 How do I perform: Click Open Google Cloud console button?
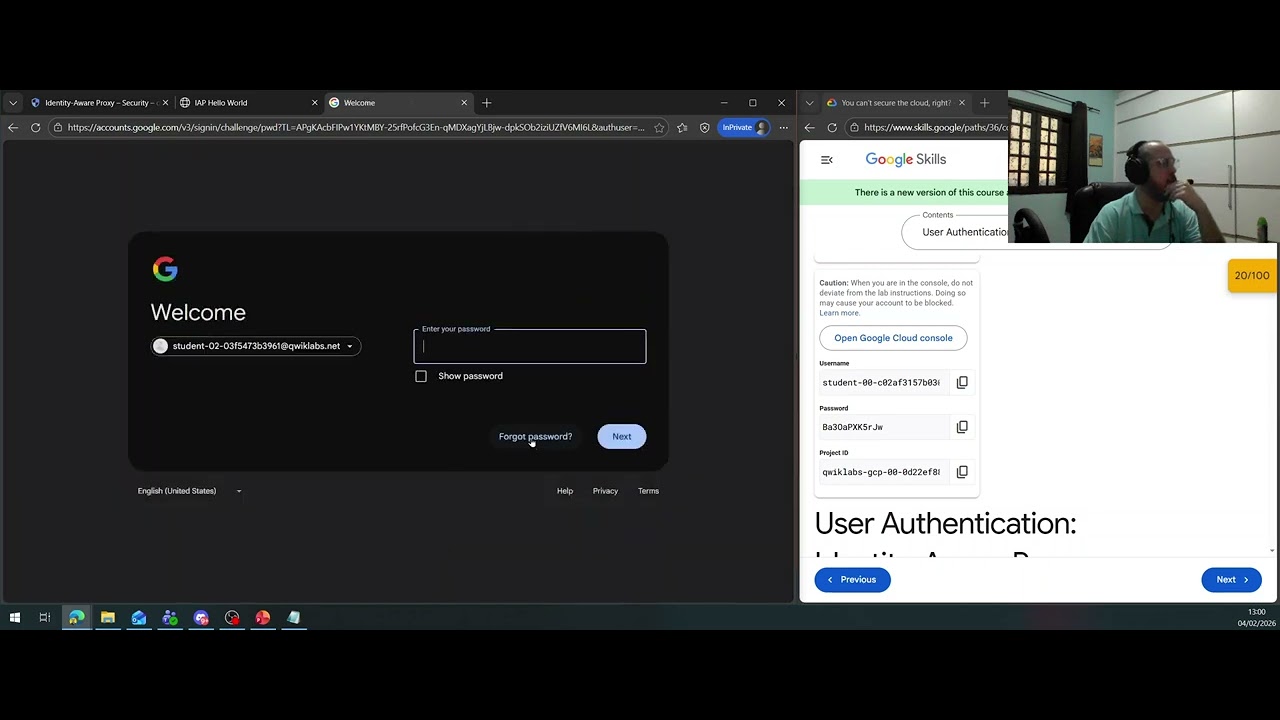(893, 338)
